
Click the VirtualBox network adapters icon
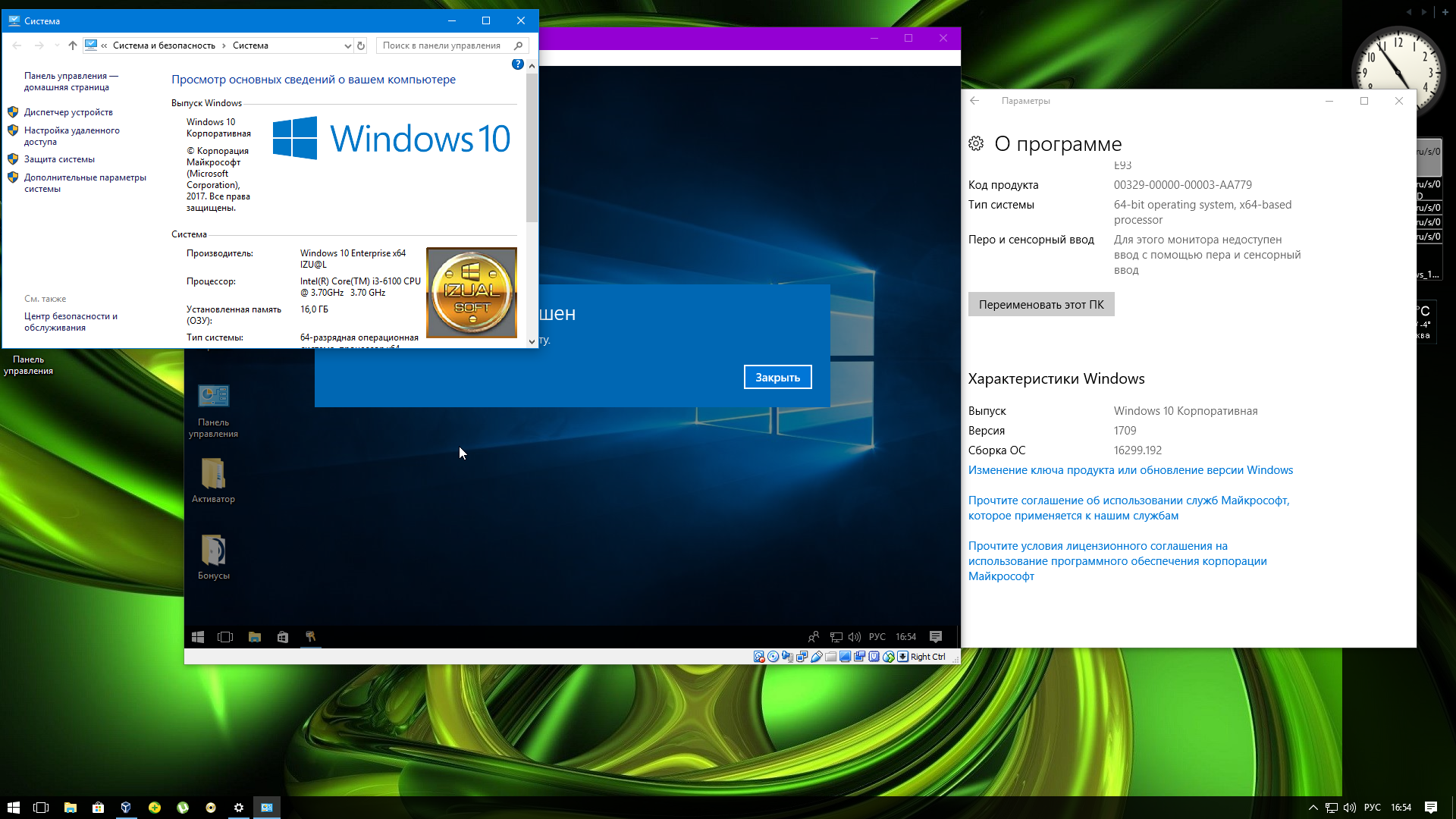tap(802, 657)
